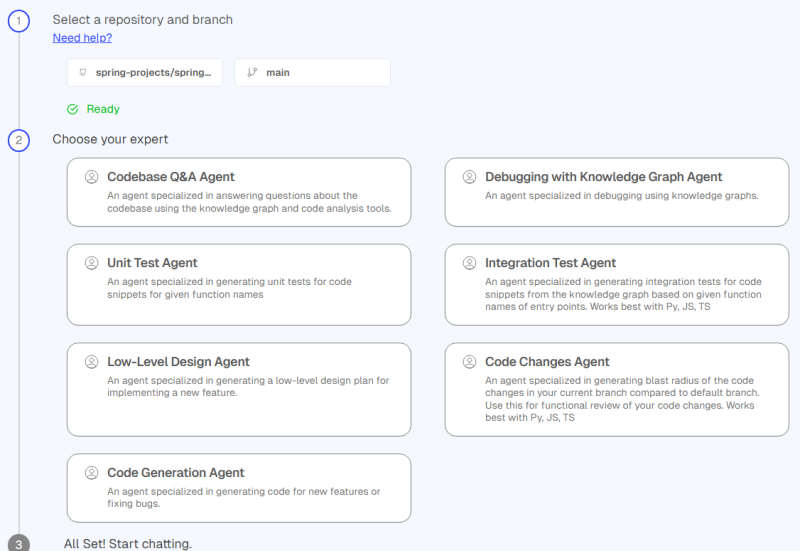
Task: Open the main branch dropdown
Action: click(312, 73)
